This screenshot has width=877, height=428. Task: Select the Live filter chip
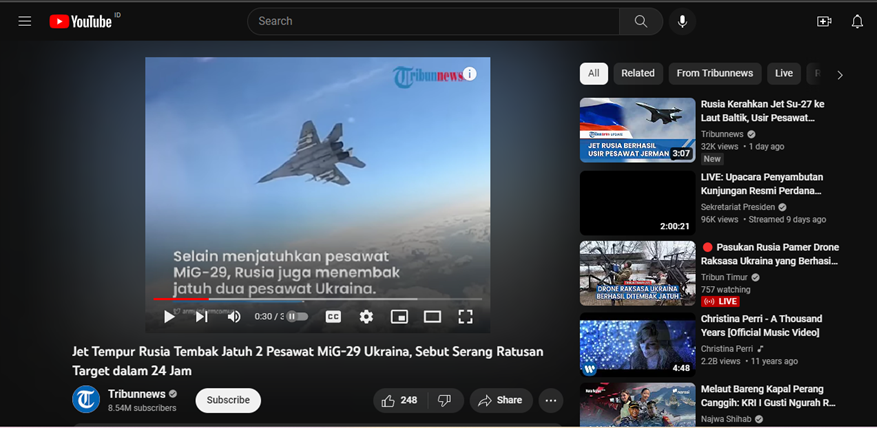pos(784,73)
